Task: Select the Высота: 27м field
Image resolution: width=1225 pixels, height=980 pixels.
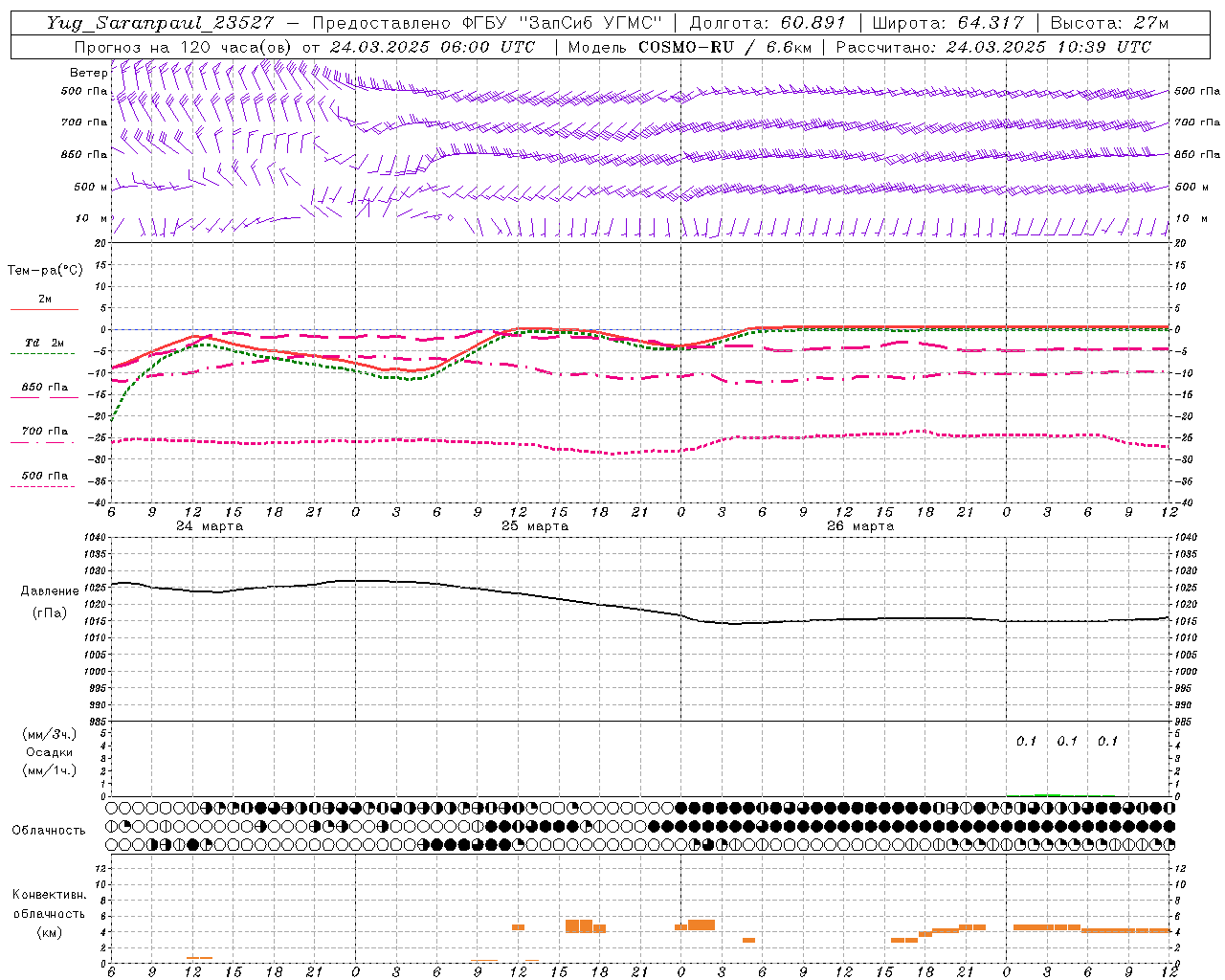Action: pos(1109,23)
